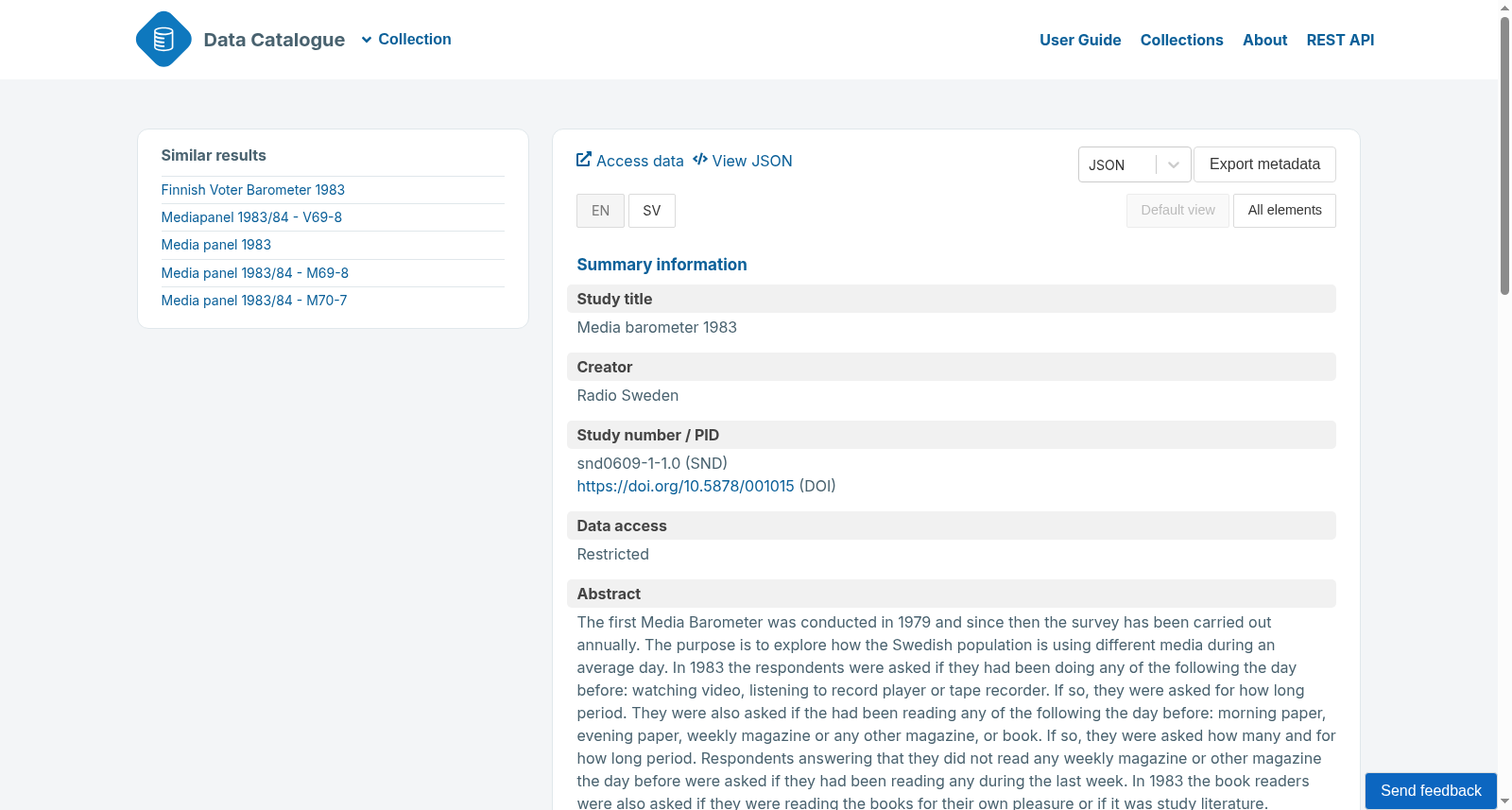The height and width of the screenshot is (810, 1512).
Task: Click the Study number / PID label
Action: coord(647,435)
